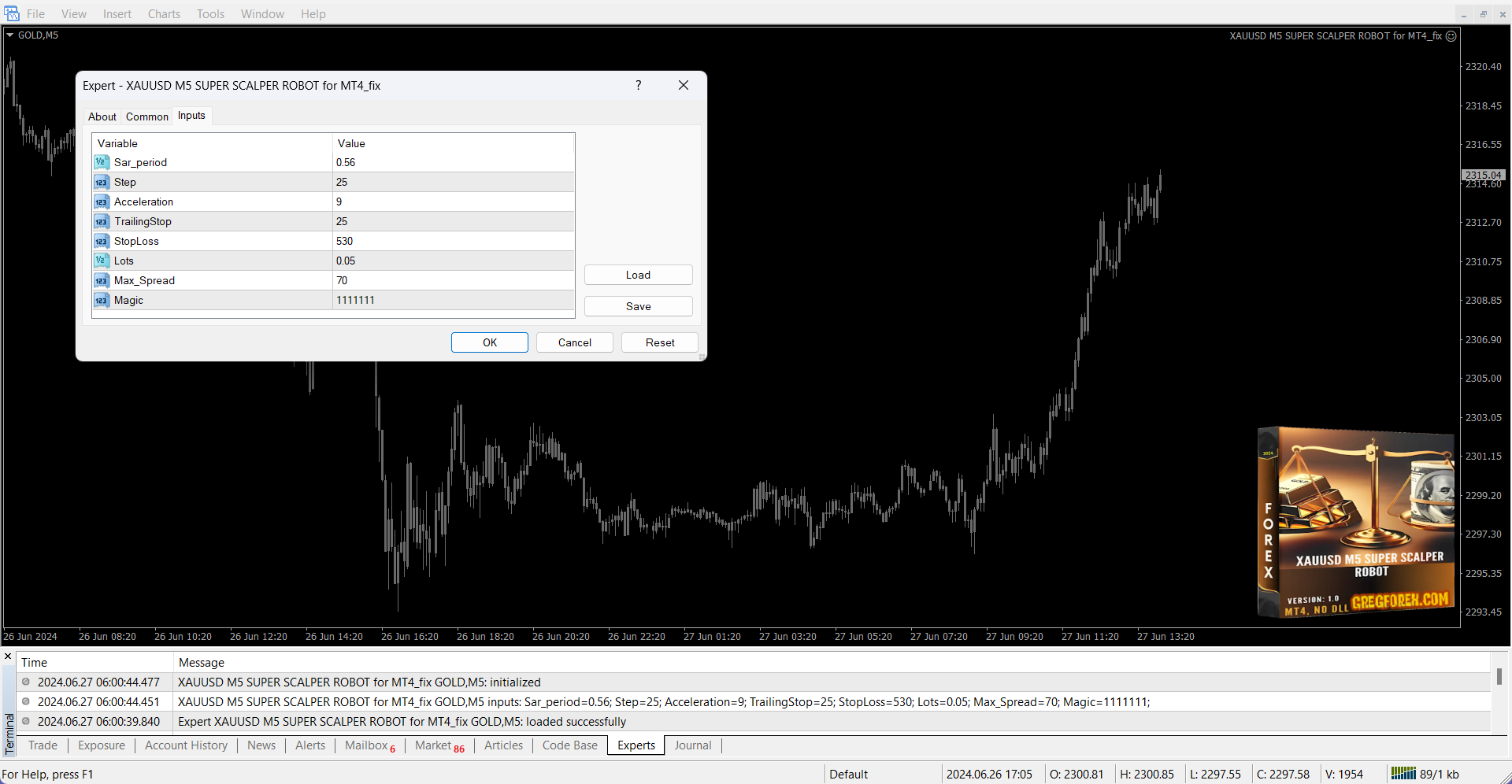
Task: Open the Journal tab in Terminal
Action: coord(692,745)
